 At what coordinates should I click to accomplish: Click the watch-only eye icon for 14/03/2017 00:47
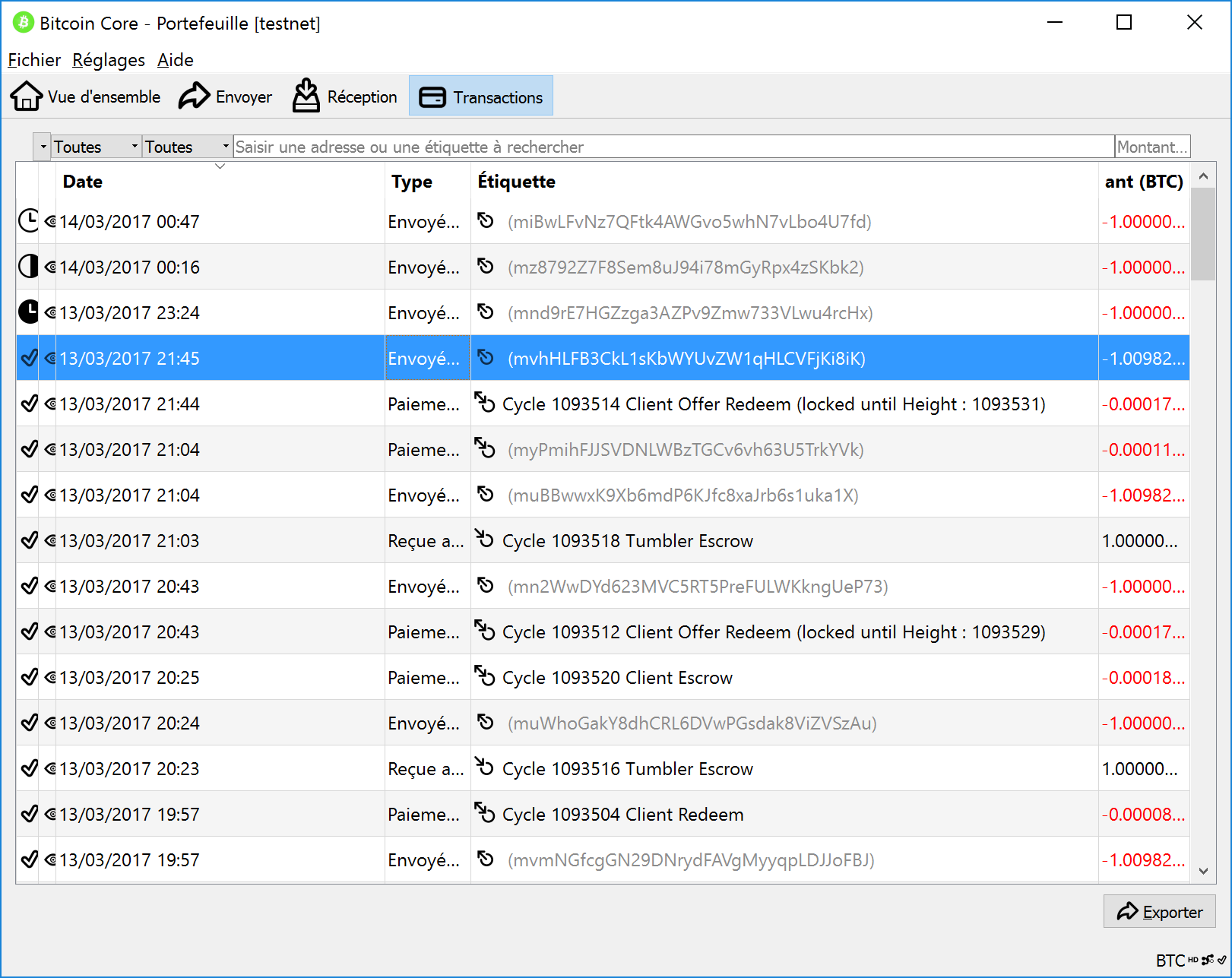click(50, 222)
